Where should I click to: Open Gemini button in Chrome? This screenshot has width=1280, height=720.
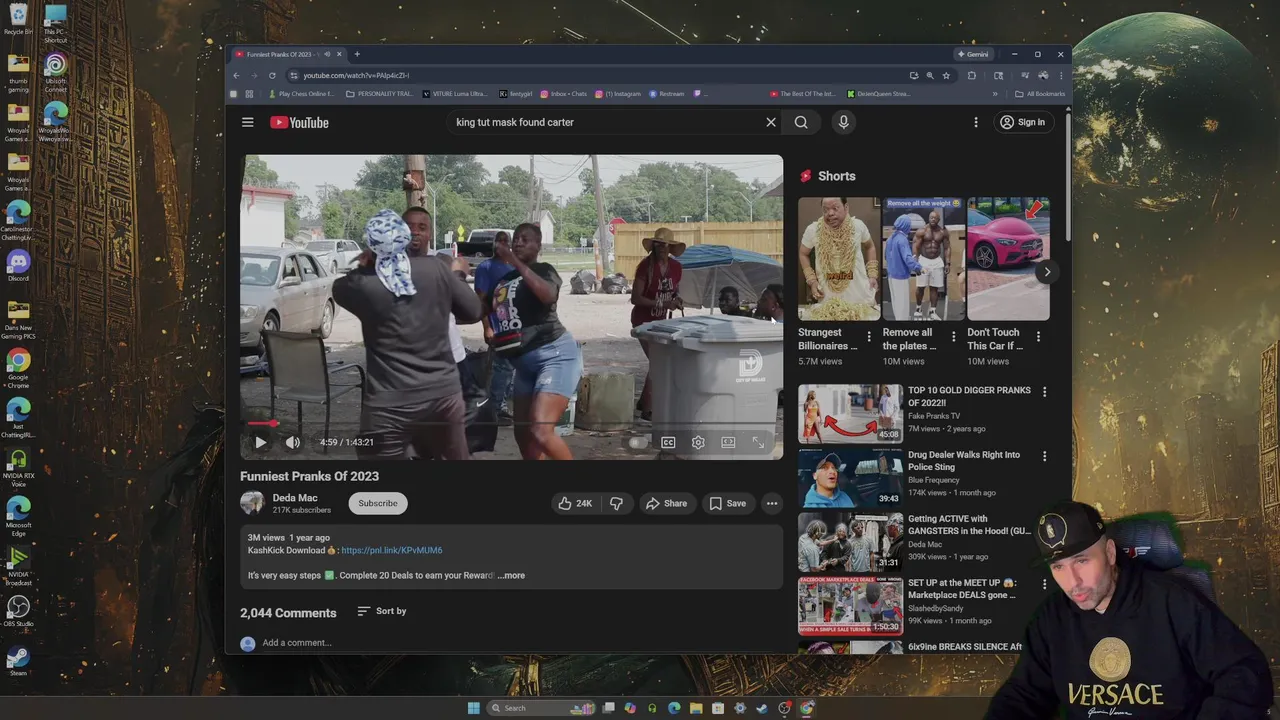tap(973, 54)
